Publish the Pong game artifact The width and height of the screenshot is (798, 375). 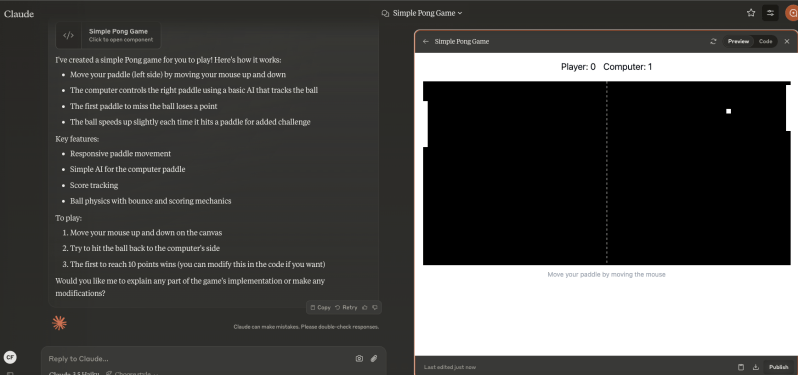[x=779, y=367]
